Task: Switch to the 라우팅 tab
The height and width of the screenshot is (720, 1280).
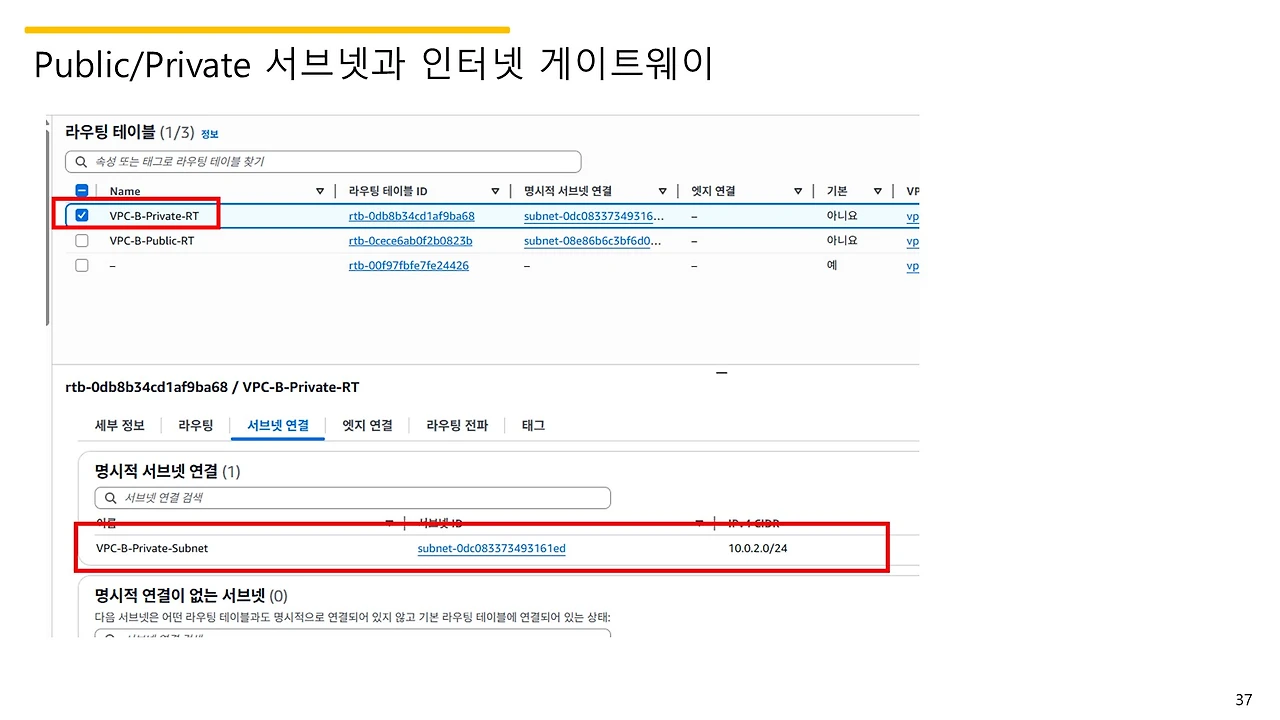Action: click(x=196, y=425)
